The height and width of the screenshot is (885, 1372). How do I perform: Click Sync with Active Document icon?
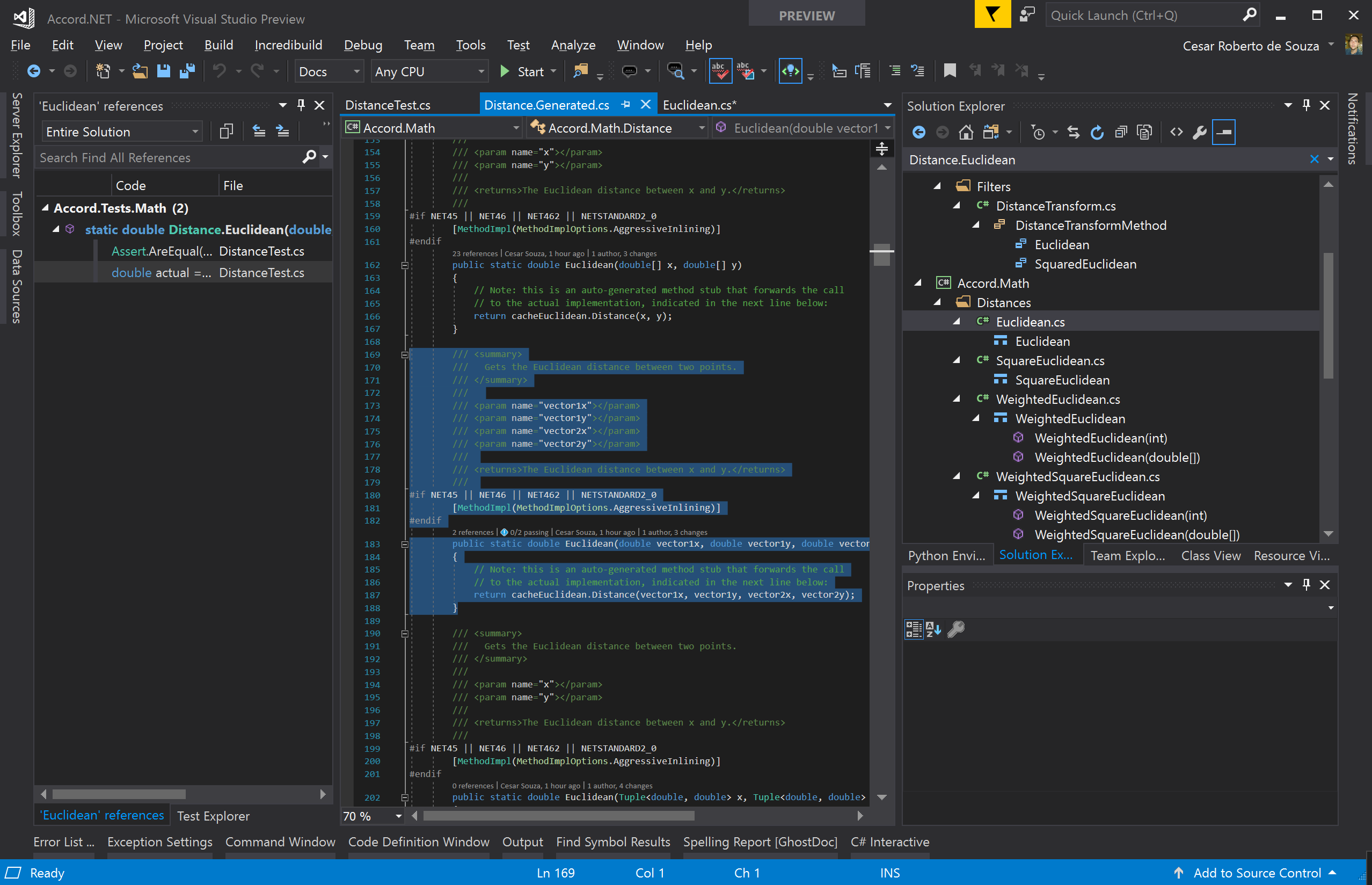click(x=1074, y=133)
